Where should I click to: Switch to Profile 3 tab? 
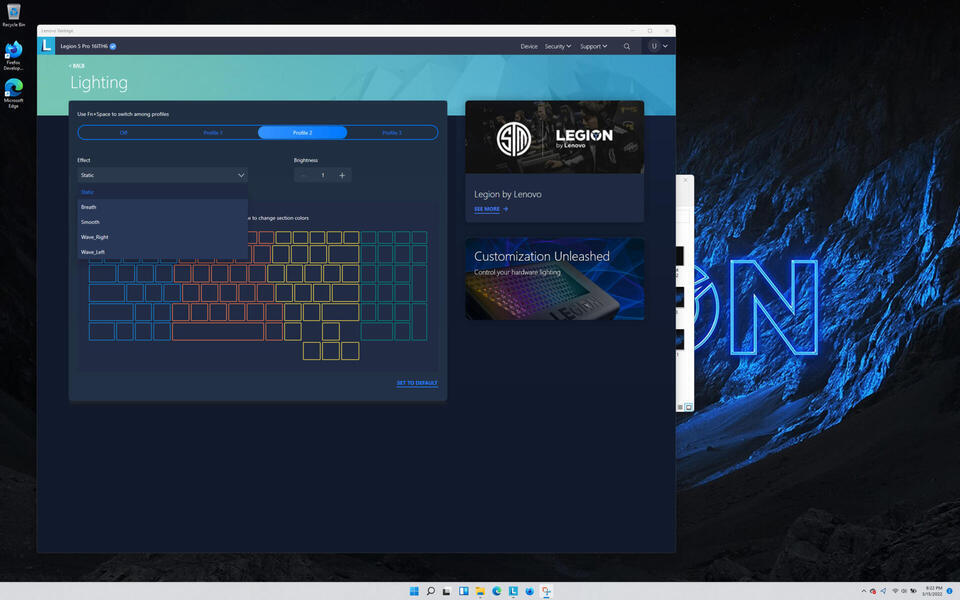(392, 133)
